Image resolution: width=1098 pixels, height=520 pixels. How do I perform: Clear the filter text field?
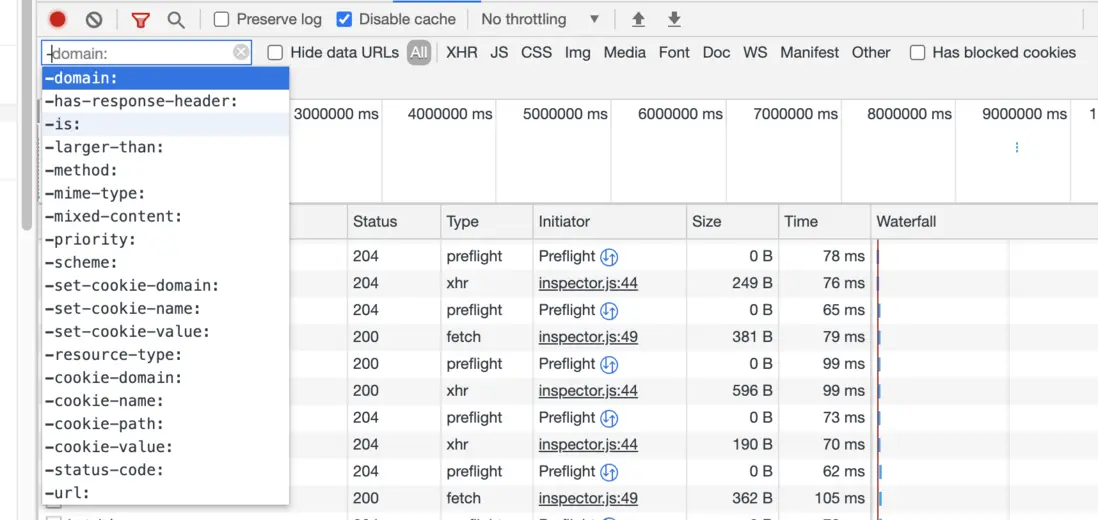point(241,52)
